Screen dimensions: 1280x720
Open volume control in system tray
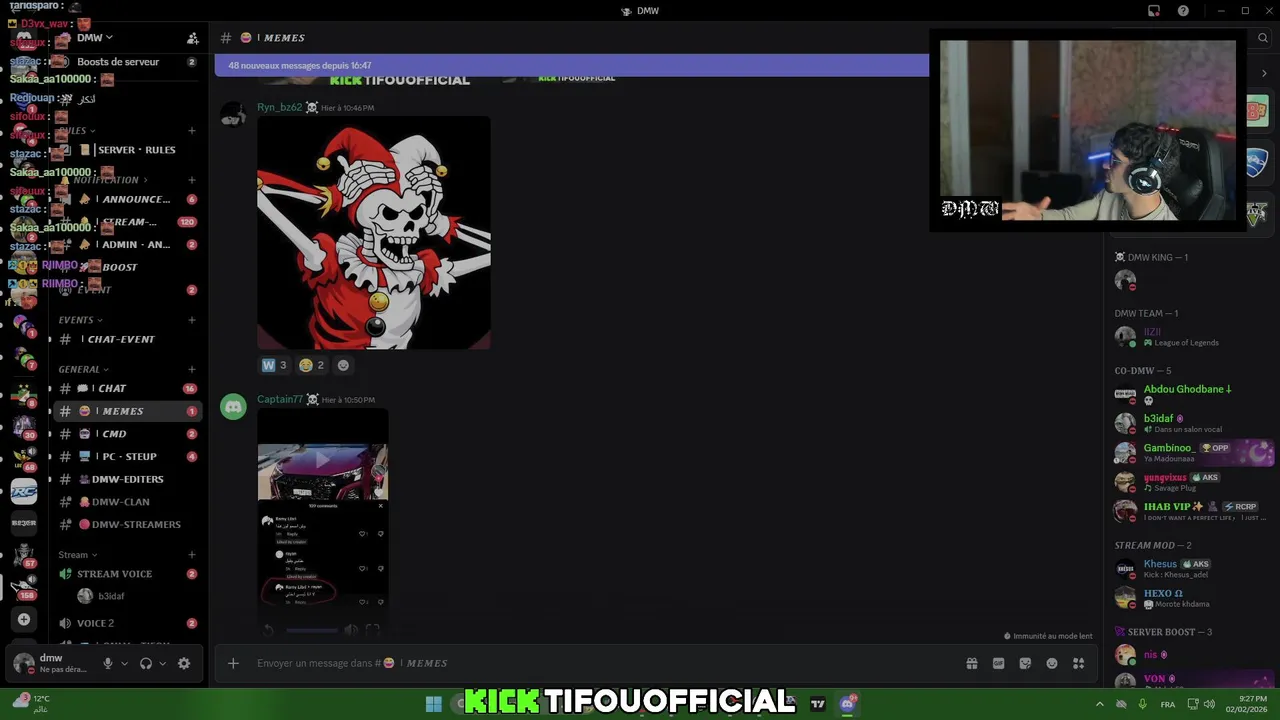(x=1209, y=704)
